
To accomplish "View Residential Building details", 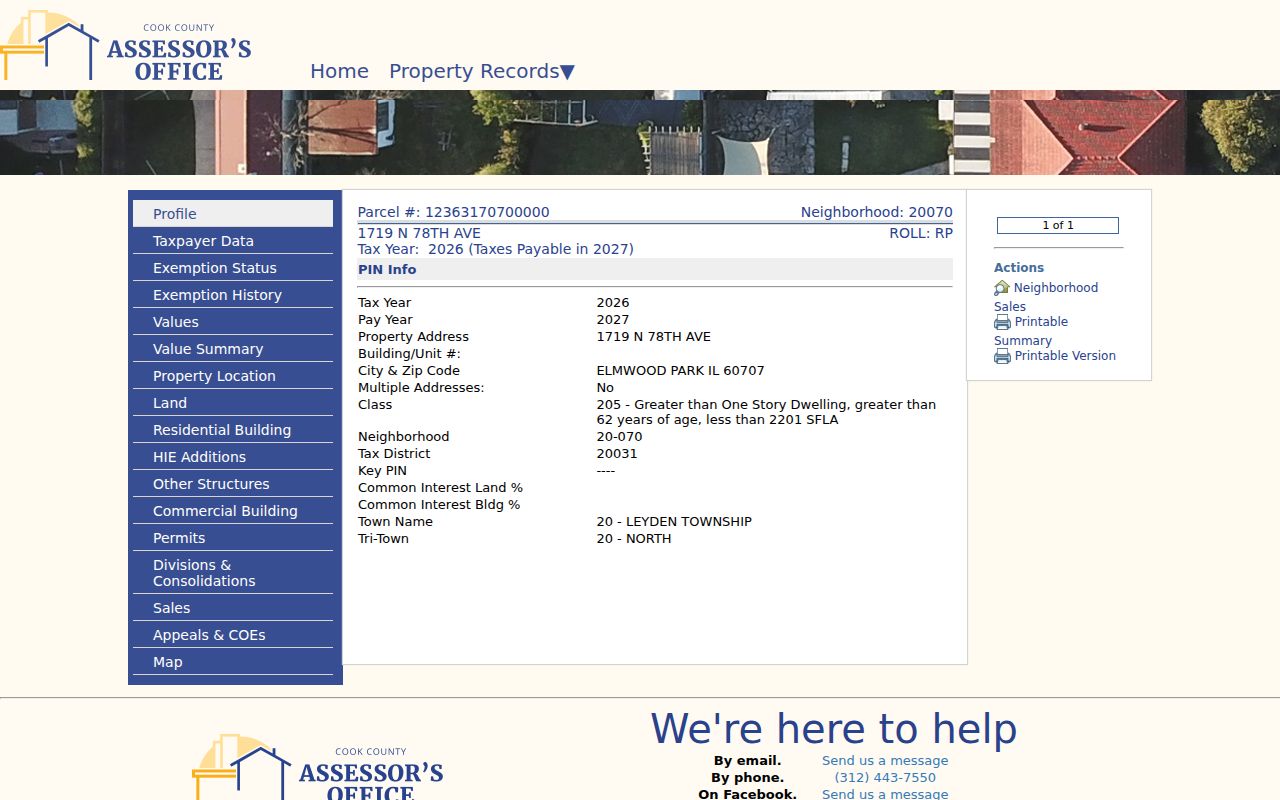I will tap(233, 430).
